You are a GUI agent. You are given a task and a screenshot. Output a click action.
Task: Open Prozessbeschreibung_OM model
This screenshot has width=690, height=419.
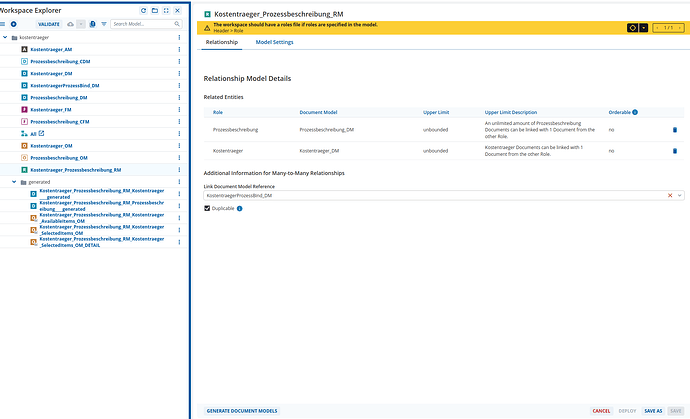[59, 158]
